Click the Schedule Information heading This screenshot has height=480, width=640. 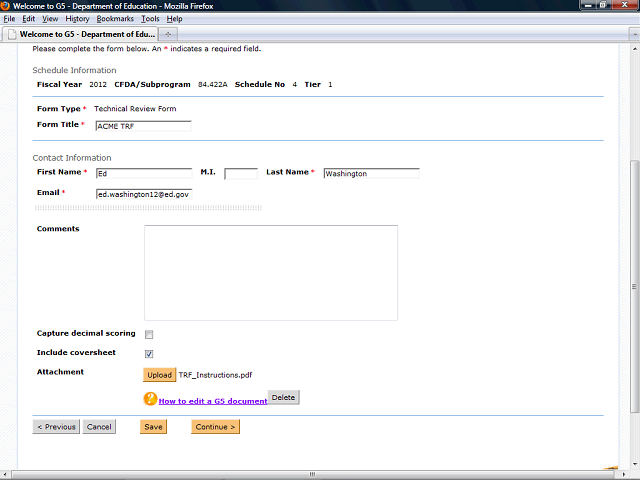[74, 70]
